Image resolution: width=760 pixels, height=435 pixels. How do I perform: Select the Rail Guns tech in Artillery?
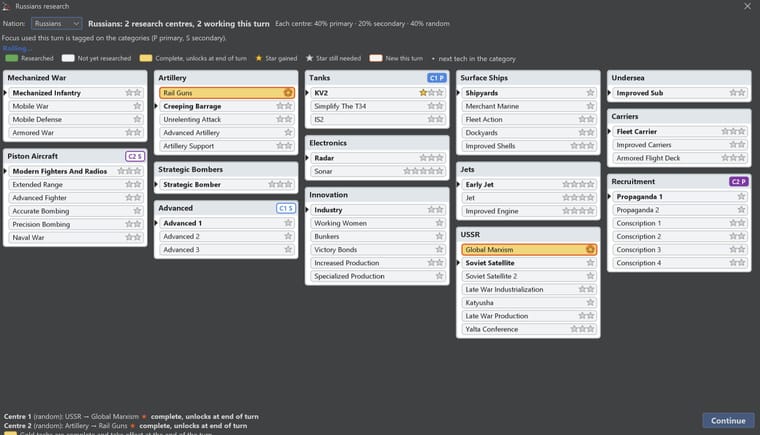pyautogui.click(x=226, y=93)
